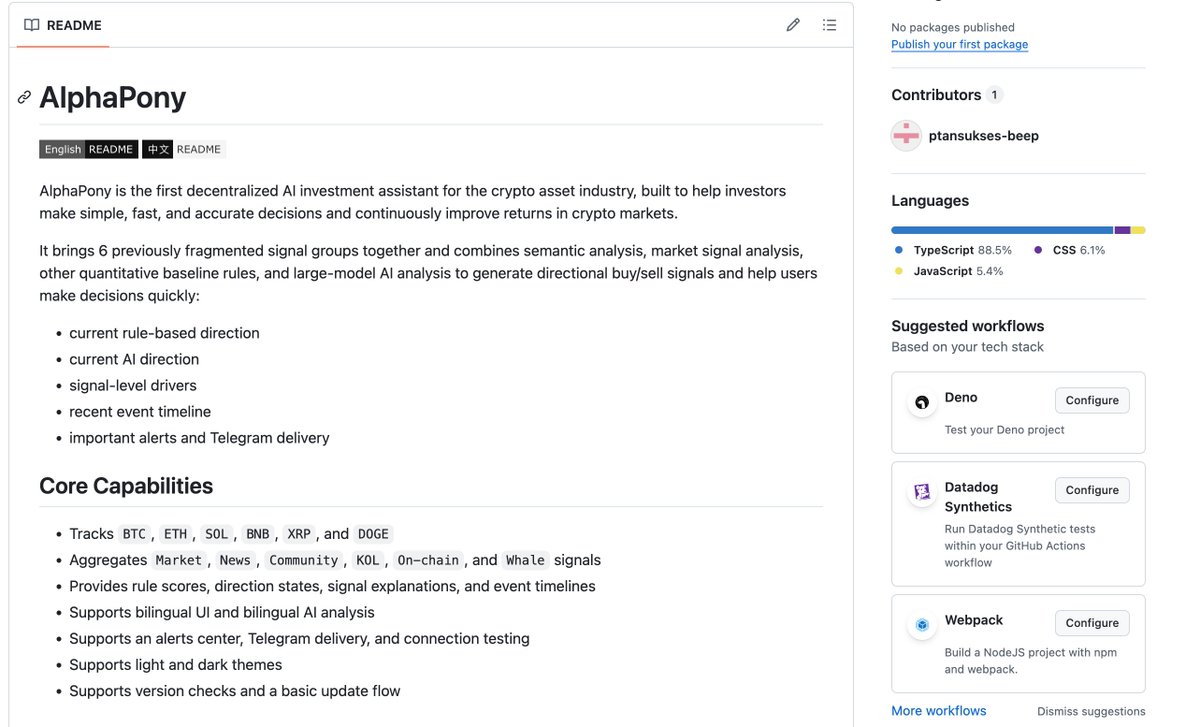Click the 'recent event timeline' bullet
This screenshot has height=727, width=1200.
[x=140, y=411]
